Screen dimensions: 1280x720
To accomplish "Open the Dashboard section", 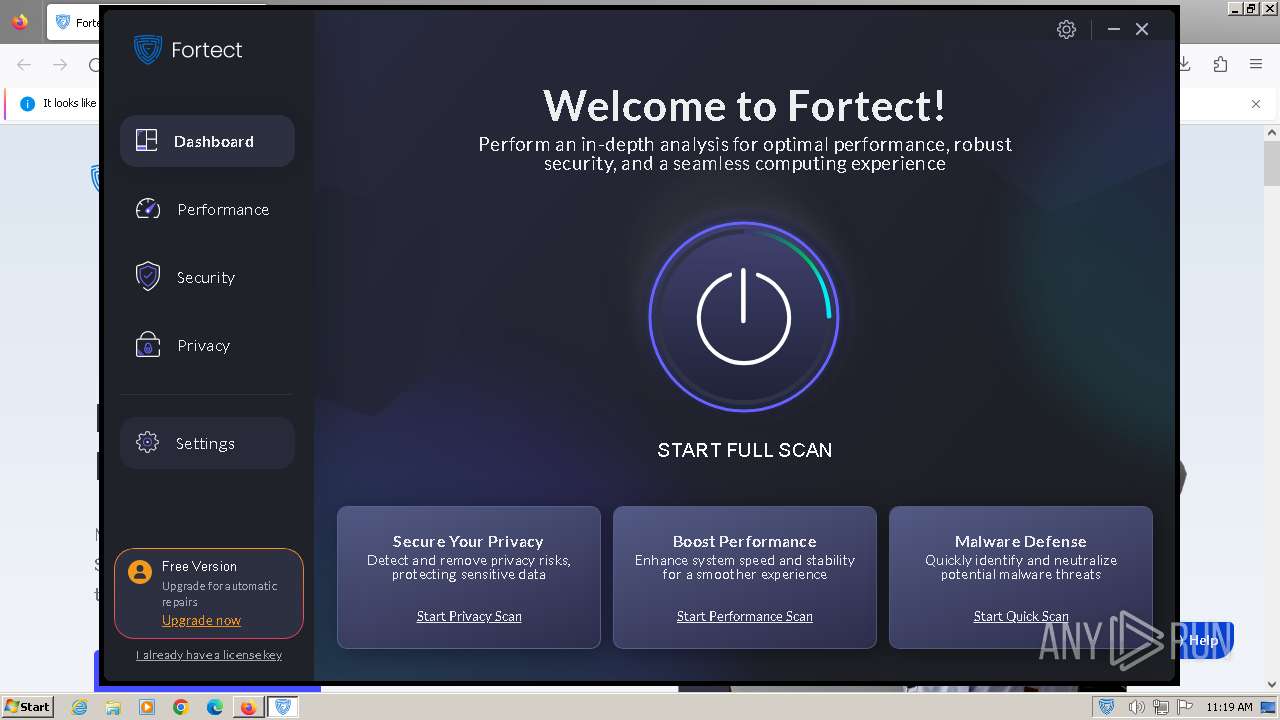I will point(207,141).
